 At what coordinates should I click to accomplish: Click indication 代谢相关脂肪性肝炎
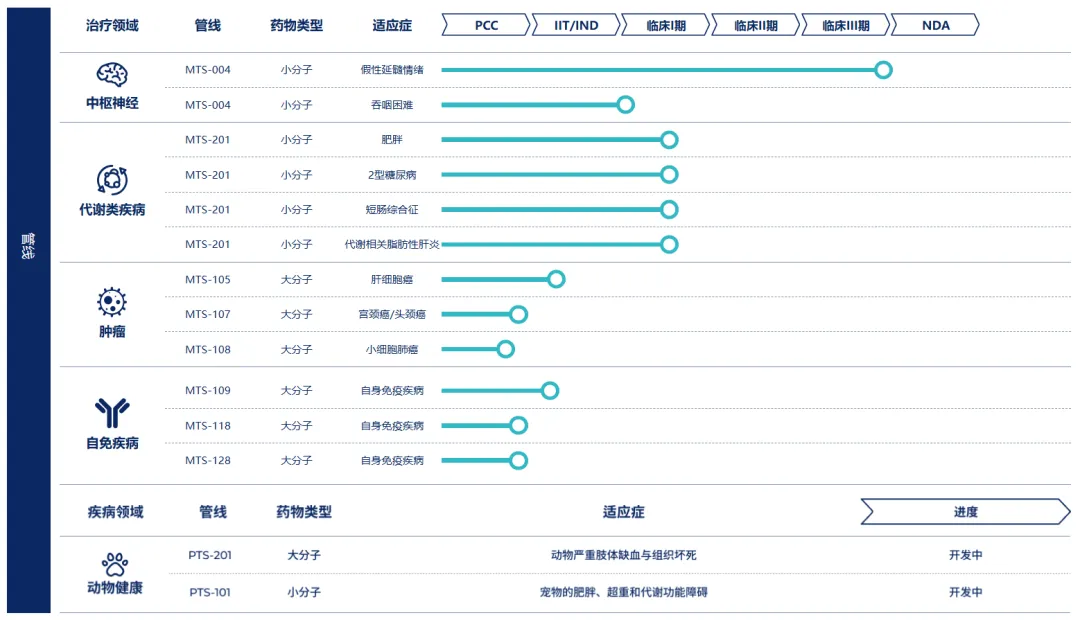[392, 244]
